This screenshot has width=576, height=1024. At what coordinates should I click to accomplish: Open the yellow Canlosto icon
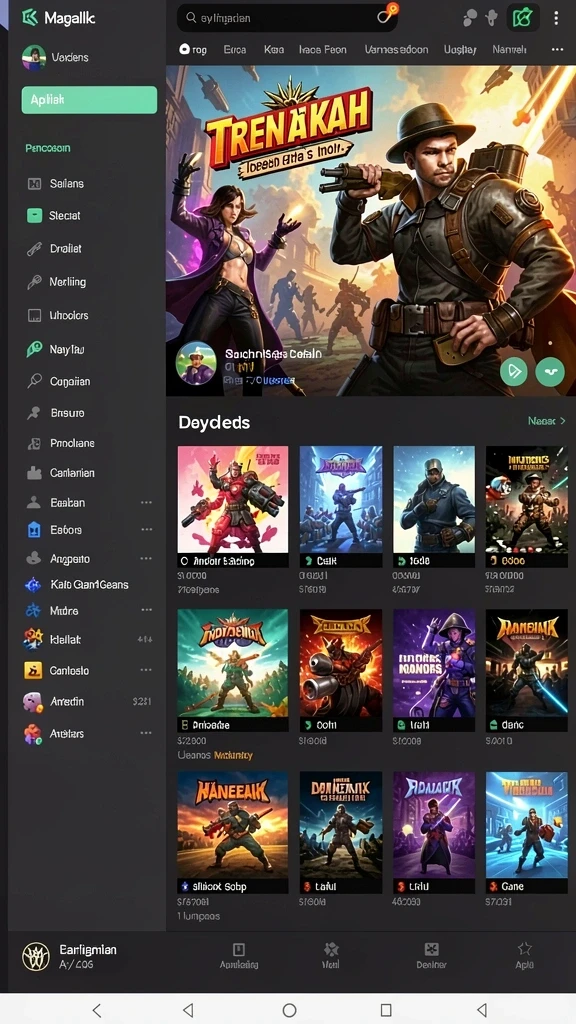click(33, 671)
